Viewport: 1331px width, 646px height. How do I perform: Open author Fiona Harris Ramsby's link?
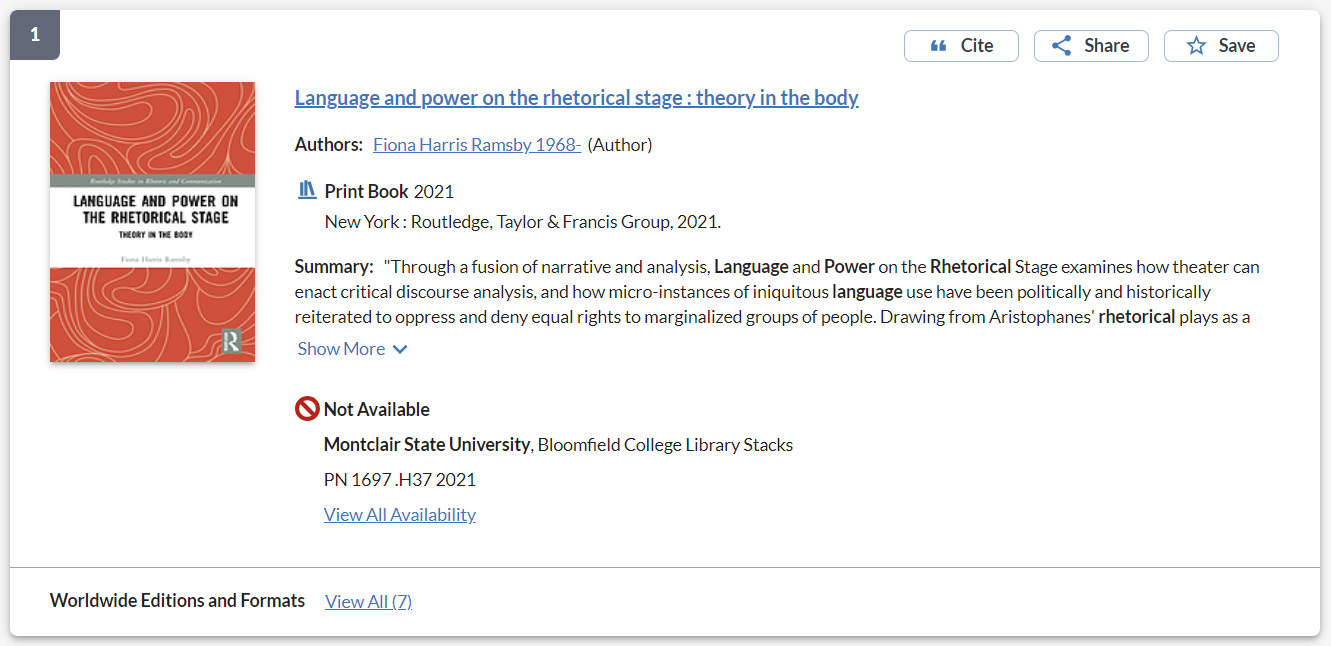click(x=477, y=145)
